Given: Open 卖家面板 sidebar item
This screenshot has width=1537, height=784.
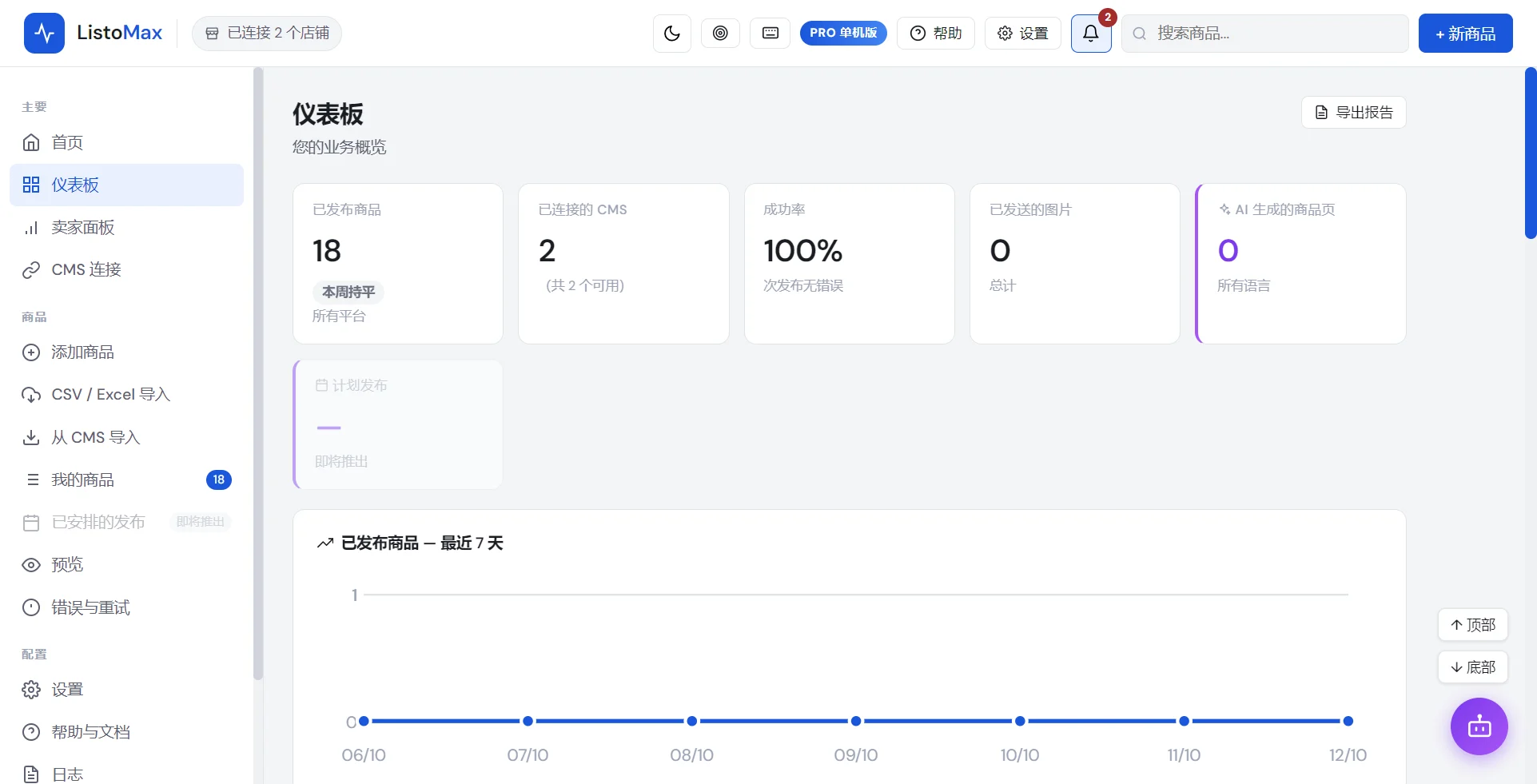Looking at the screenshot, I should [126, 228].
